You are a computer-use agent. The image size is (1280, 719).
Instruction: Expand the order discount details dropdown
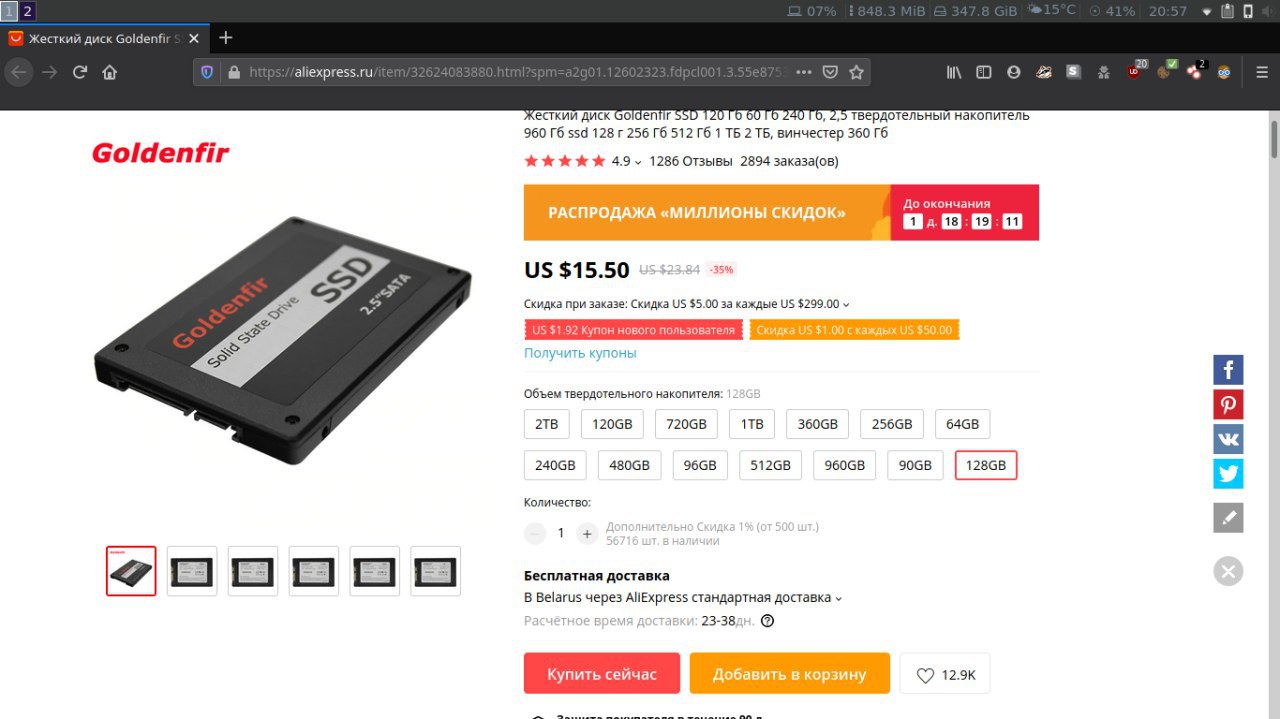tap(846, 305)
